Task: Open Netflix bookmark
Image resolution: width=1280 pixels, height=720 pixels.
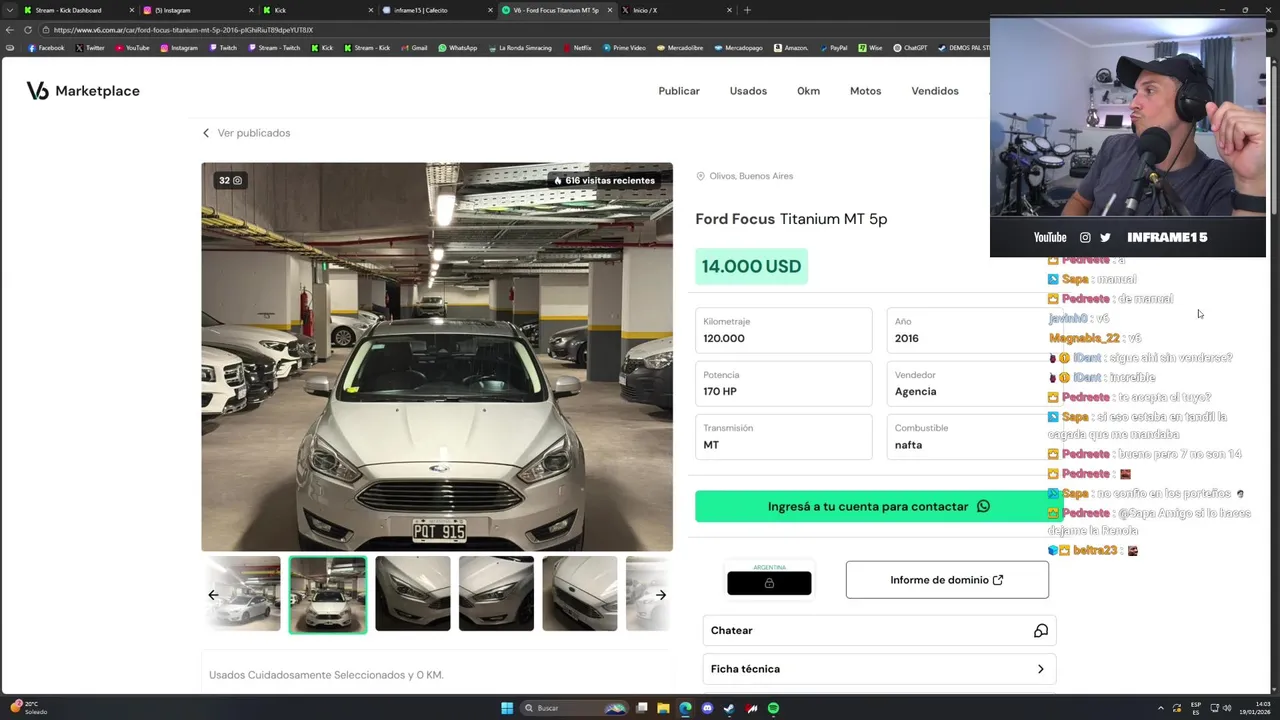Action: [x=577, y=48]
